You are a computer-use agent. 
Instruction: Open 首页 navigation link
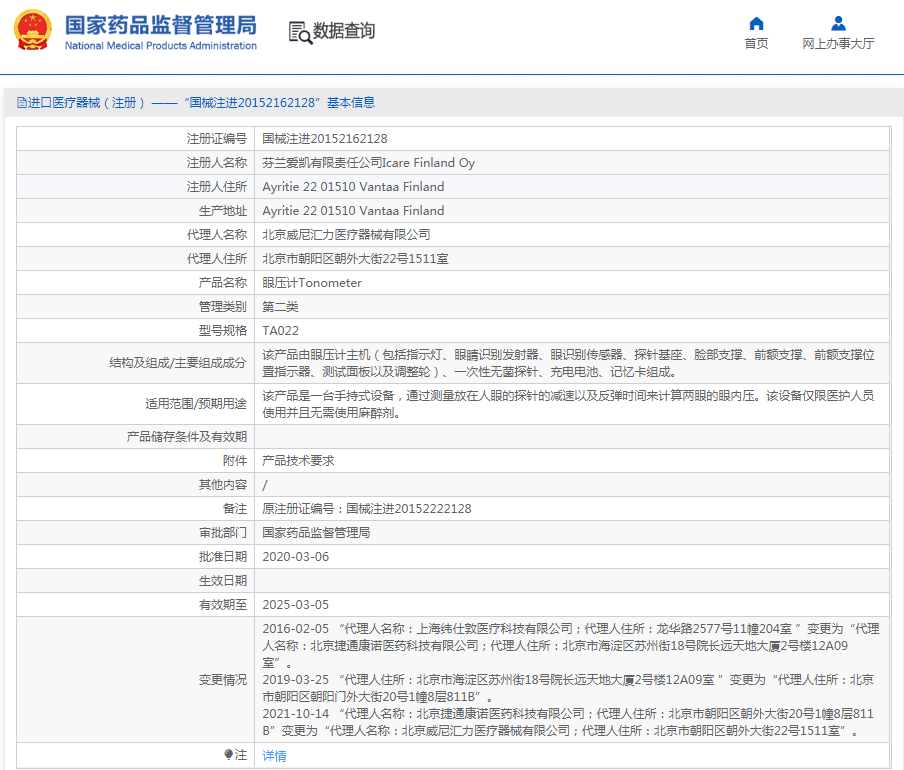(756, 44)
